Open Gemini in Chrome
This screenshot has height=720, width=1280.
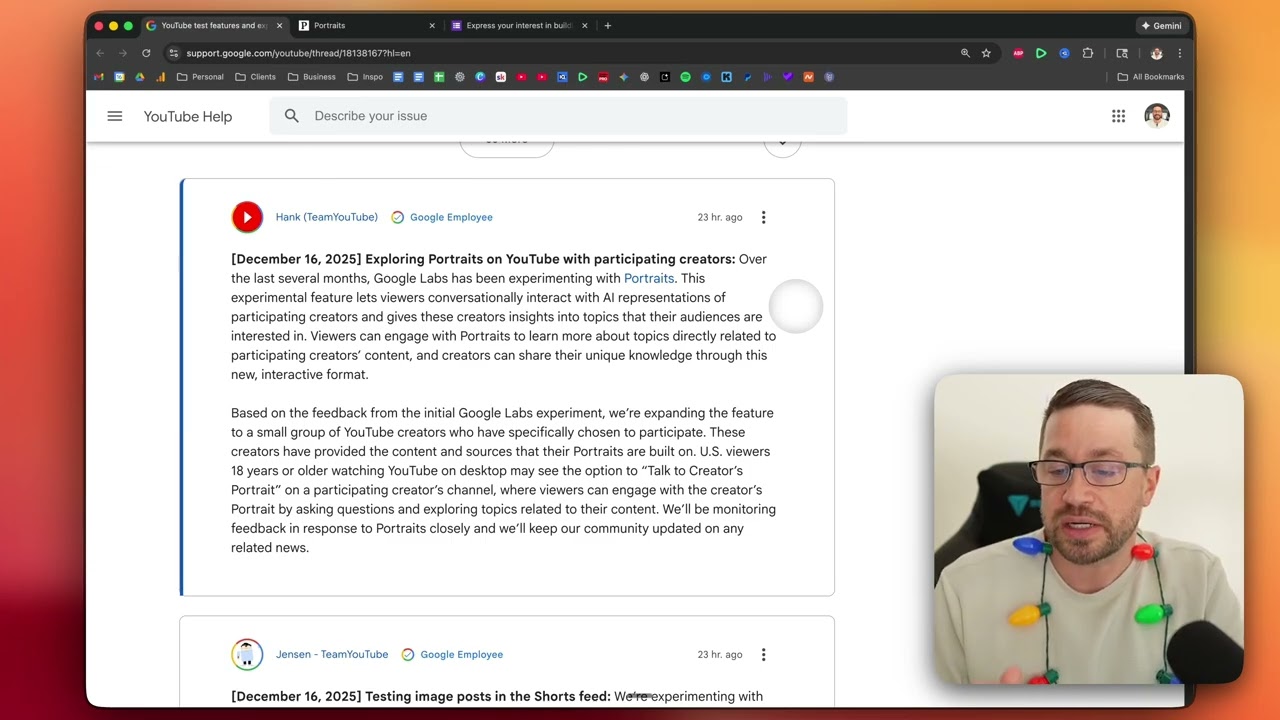click(1161, 25)
